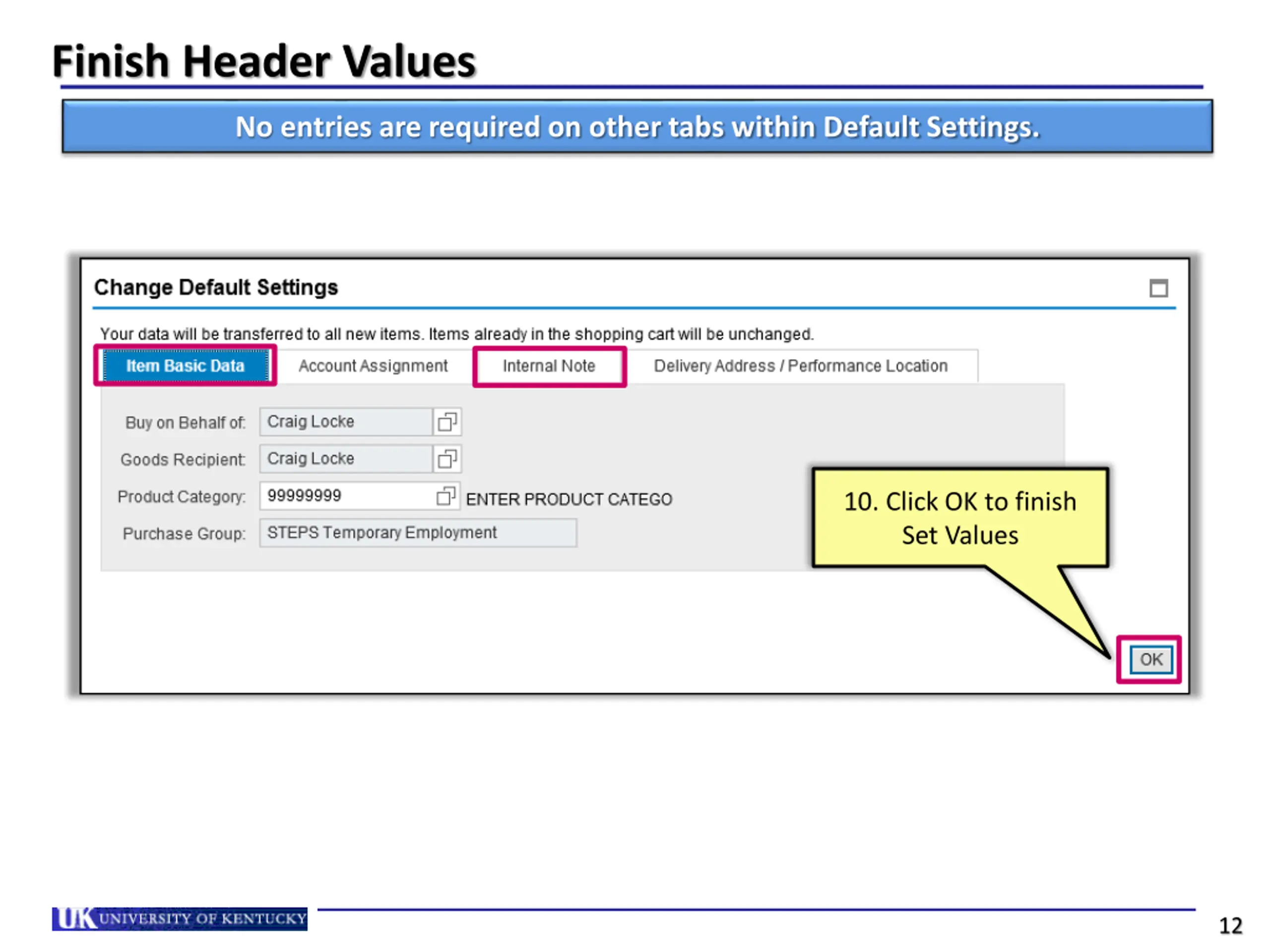Viewport: 1270px width, 952px height.
Task: Click the maximize icon in Change Default Settings dialog
Action: (x=1158, y=288)
